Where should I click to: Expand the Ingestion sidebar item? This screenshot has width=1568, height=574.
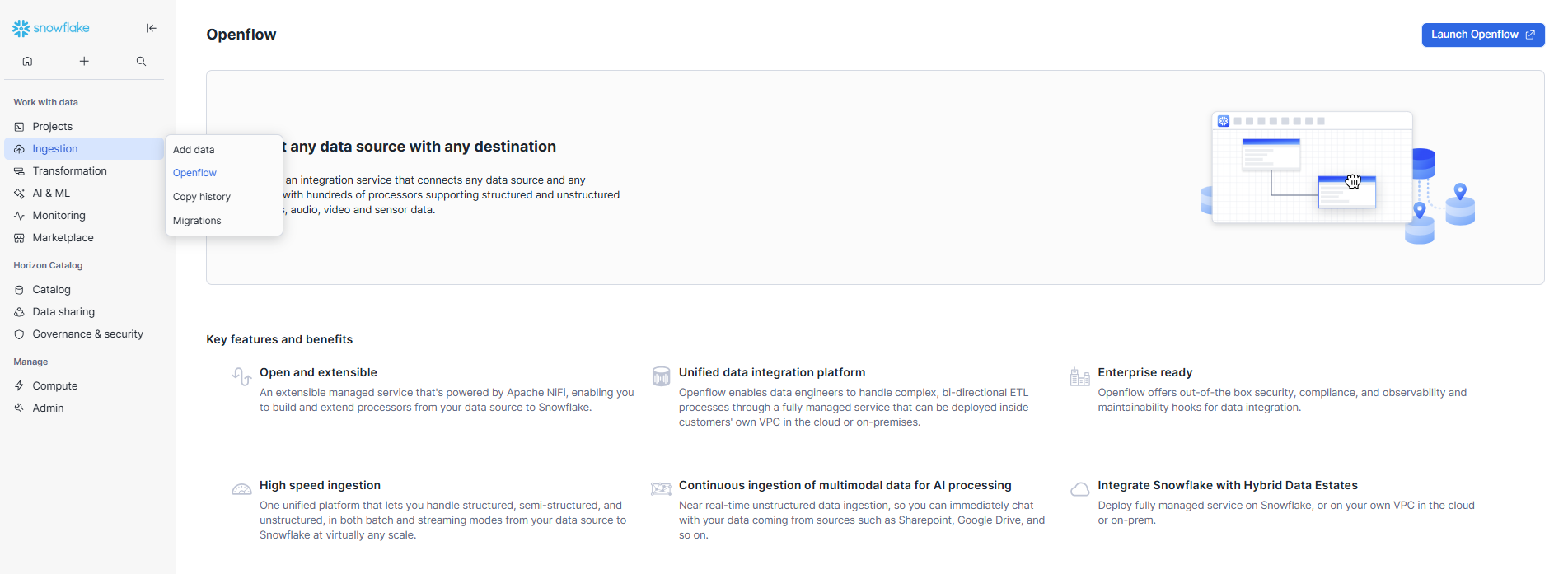pyautogui.click(x=55, y=149)
